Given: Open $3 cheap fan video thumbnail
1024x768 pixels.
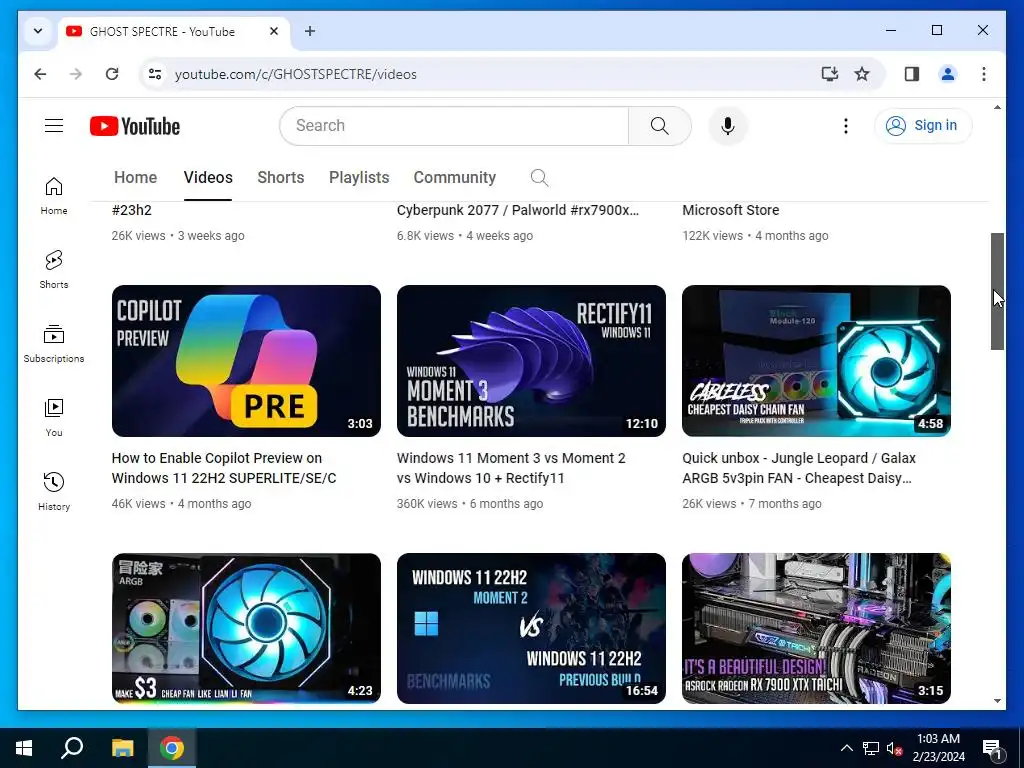Looking at the screenshot, I should tap(246, 628).
